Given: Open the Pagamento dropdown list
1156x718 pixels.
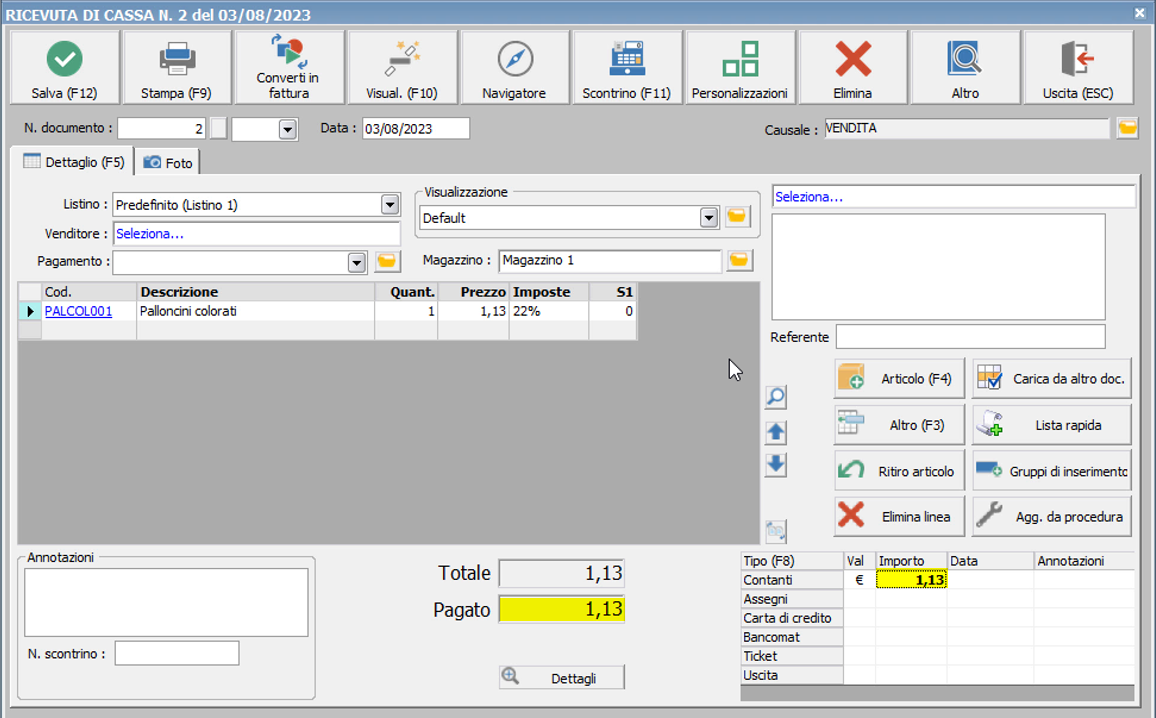Looking at the screenshot, I should click(x=356, y=262).
